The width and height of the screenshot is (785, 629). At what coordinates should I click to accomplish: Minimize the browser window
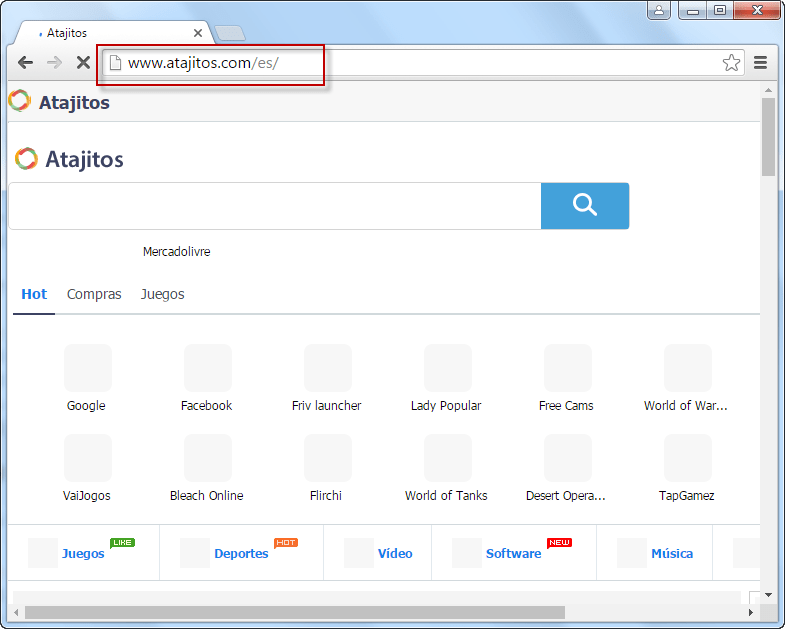point(692,10)
